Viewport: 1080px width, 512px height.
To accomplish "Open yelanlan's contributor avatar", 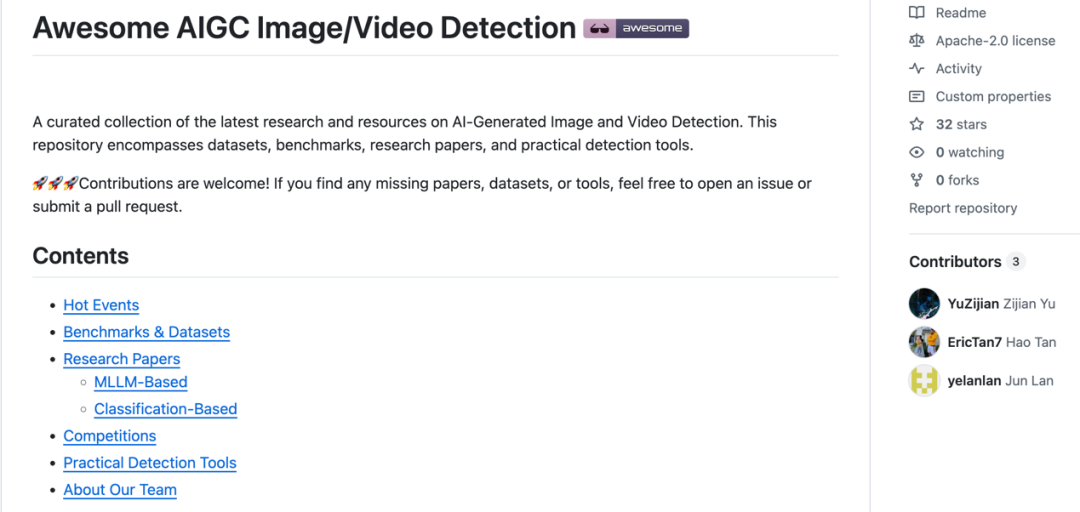I will [924, 381].
